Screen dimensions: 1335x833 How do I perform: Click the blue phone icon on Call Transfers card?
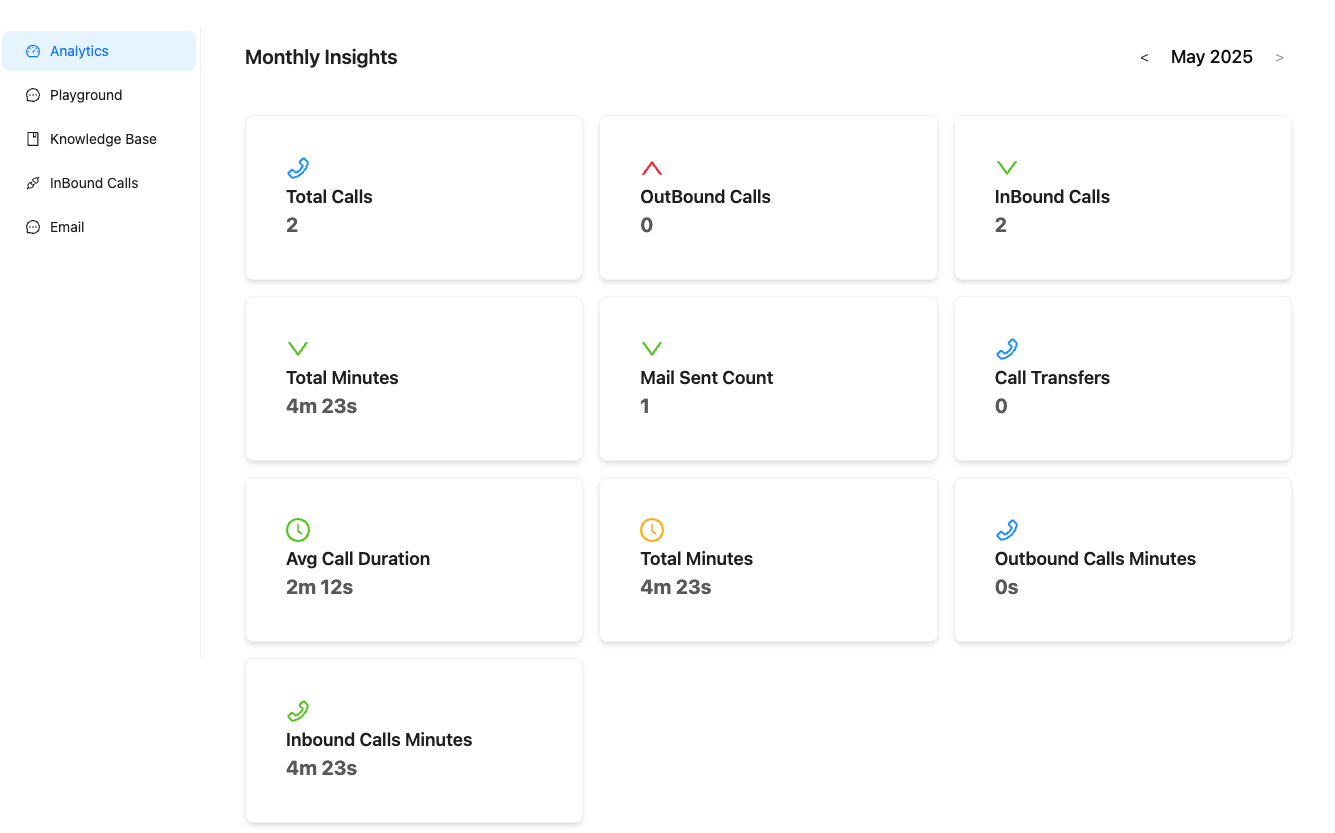(1006, 348)
